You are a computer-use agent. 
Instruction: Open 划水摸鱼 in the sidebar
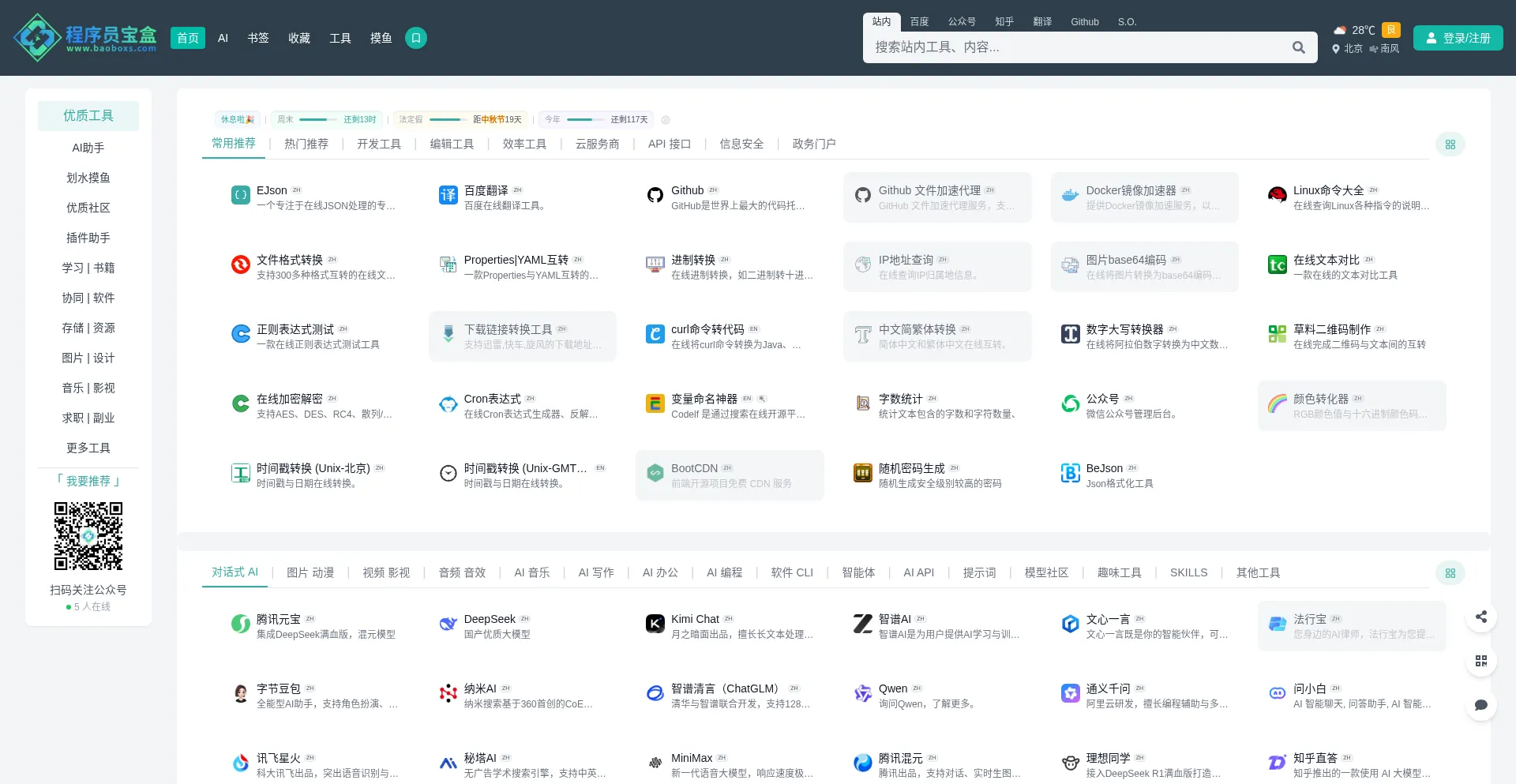(x=88, y=178)
